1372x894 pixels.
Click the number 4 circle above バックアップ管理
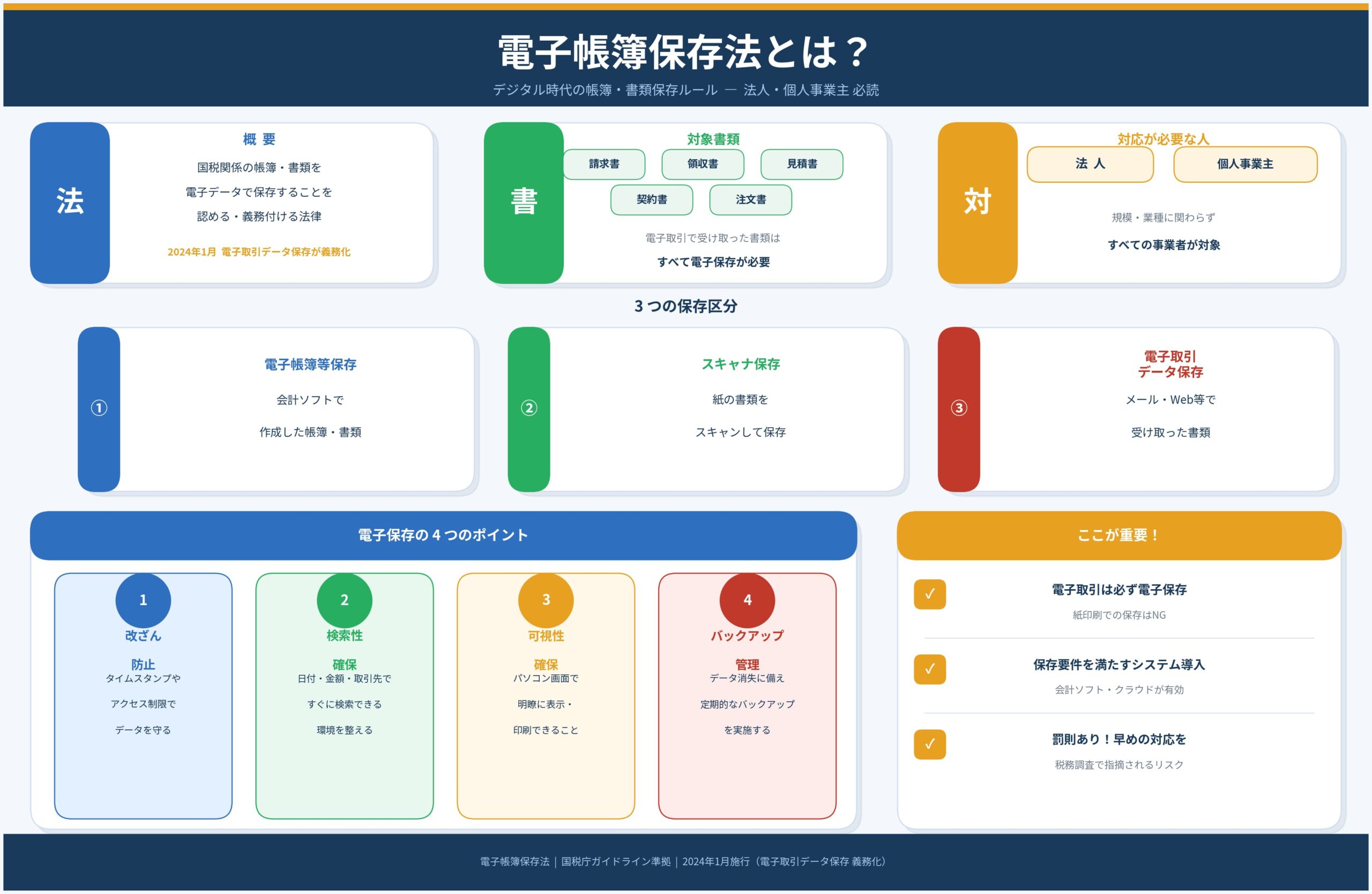pyautogui.click(x=747, y=600)
